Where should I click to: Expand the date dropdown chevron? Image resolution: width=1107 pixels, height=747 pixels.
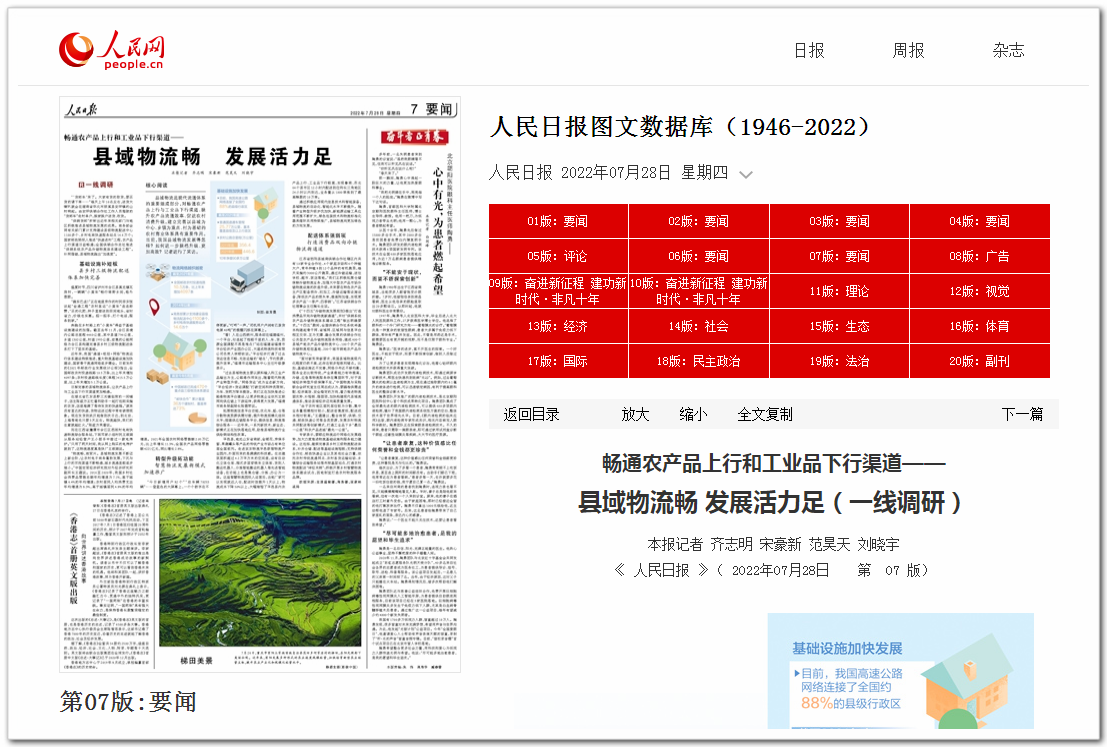[746, 174]
